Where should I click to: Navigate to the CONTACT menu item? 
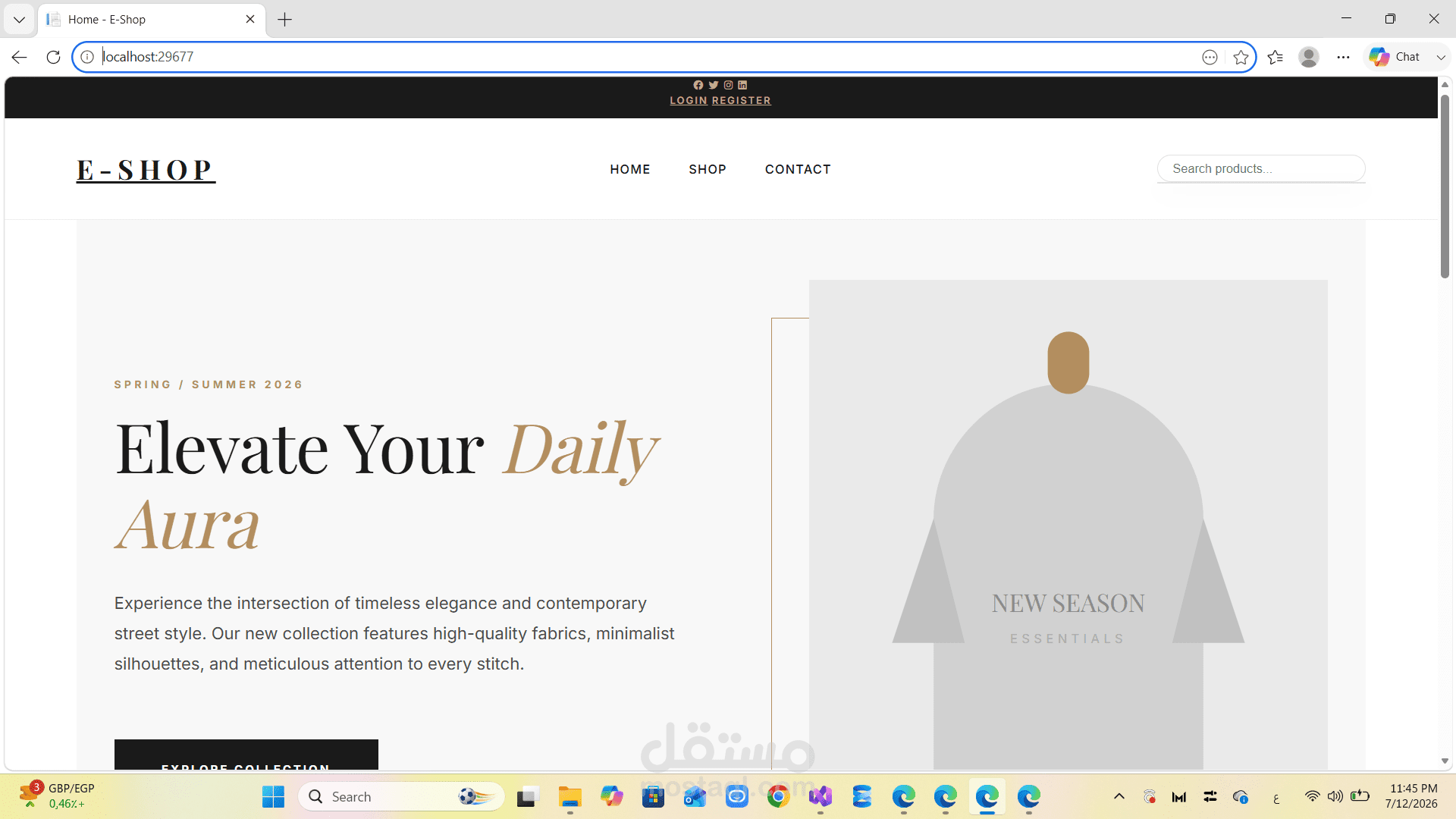(x=798, y=169)
